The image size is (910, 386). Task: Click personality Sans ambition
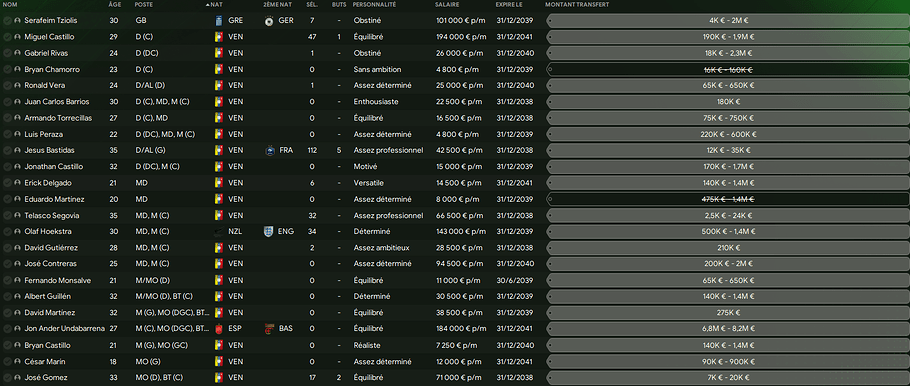coord(377,69)
